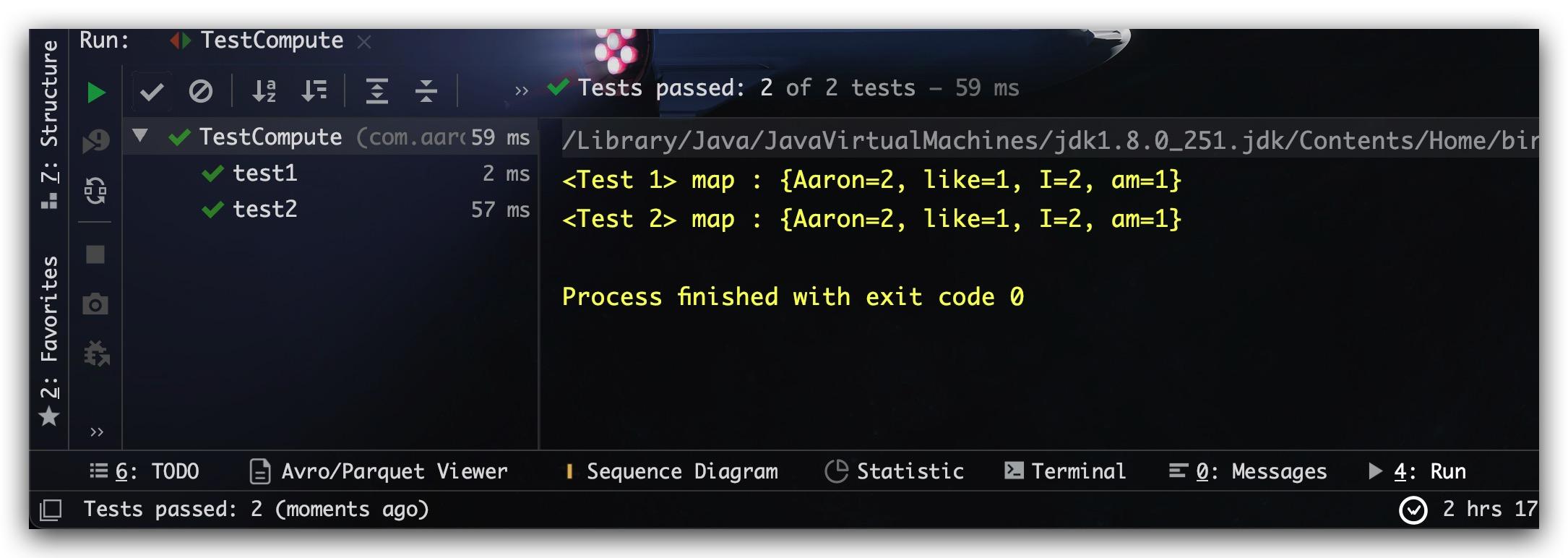Viewport: 1568px width, 558px height.
Task: Show more test toolbar actions chevron
Action: (521, 91)
